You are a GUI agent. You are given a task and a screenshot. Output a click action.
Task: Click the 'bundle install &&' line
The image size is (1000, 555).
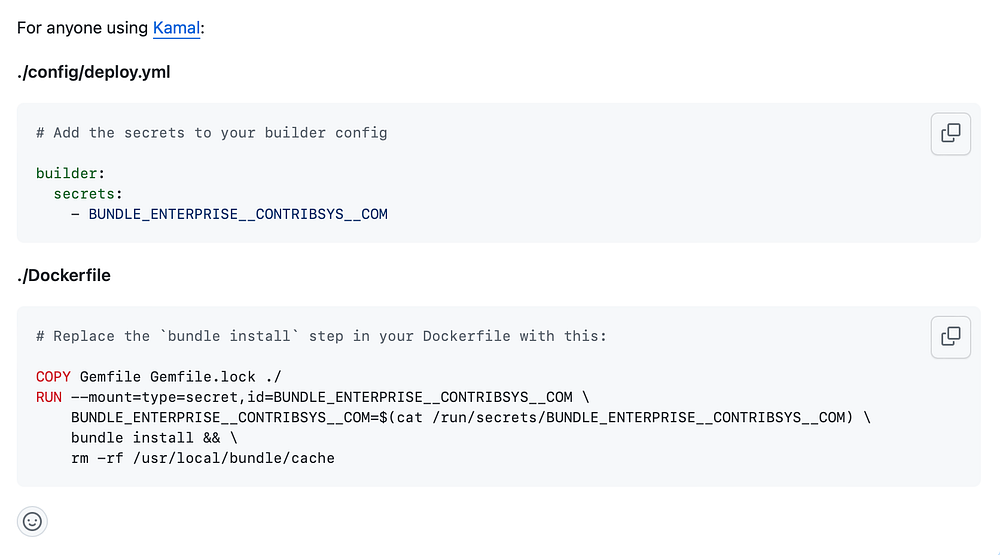(x=154, y=438)
